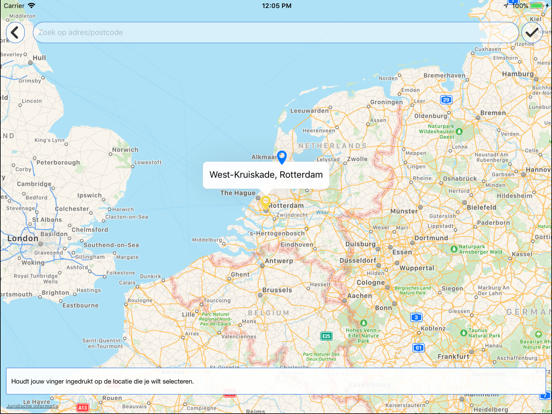The image size is (552, 414).
Task: Click the 's-Hertogenbosch city label
Action: 277,233
